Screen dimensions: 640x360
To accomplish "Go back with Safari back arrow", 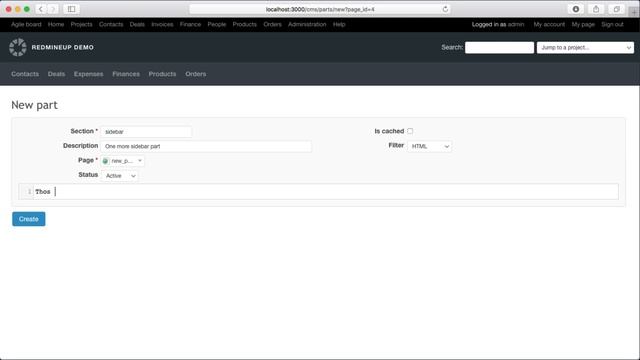I will (x=40, y=9).
